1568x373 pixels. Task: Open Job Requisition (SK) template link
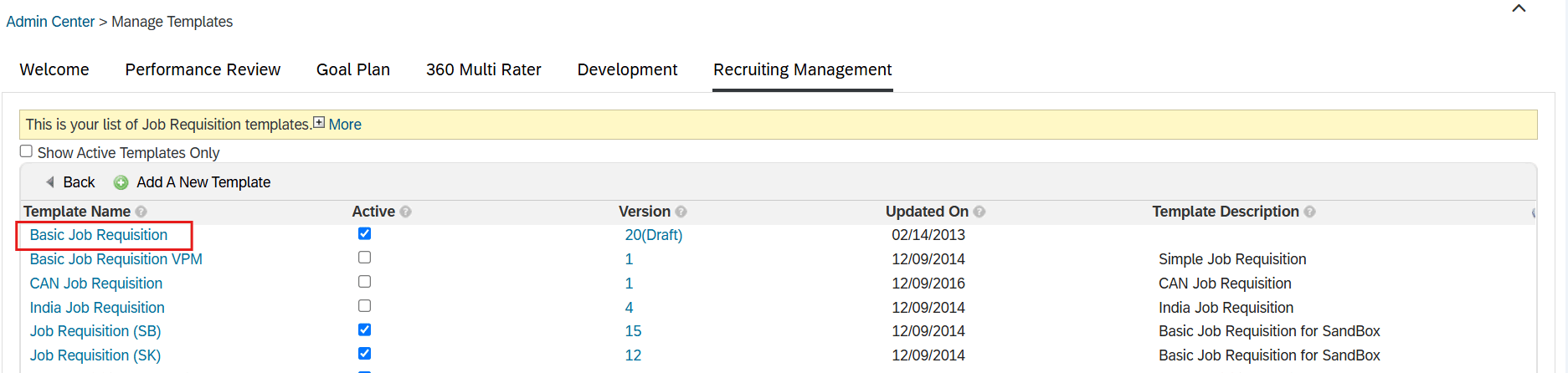[95, 355]
